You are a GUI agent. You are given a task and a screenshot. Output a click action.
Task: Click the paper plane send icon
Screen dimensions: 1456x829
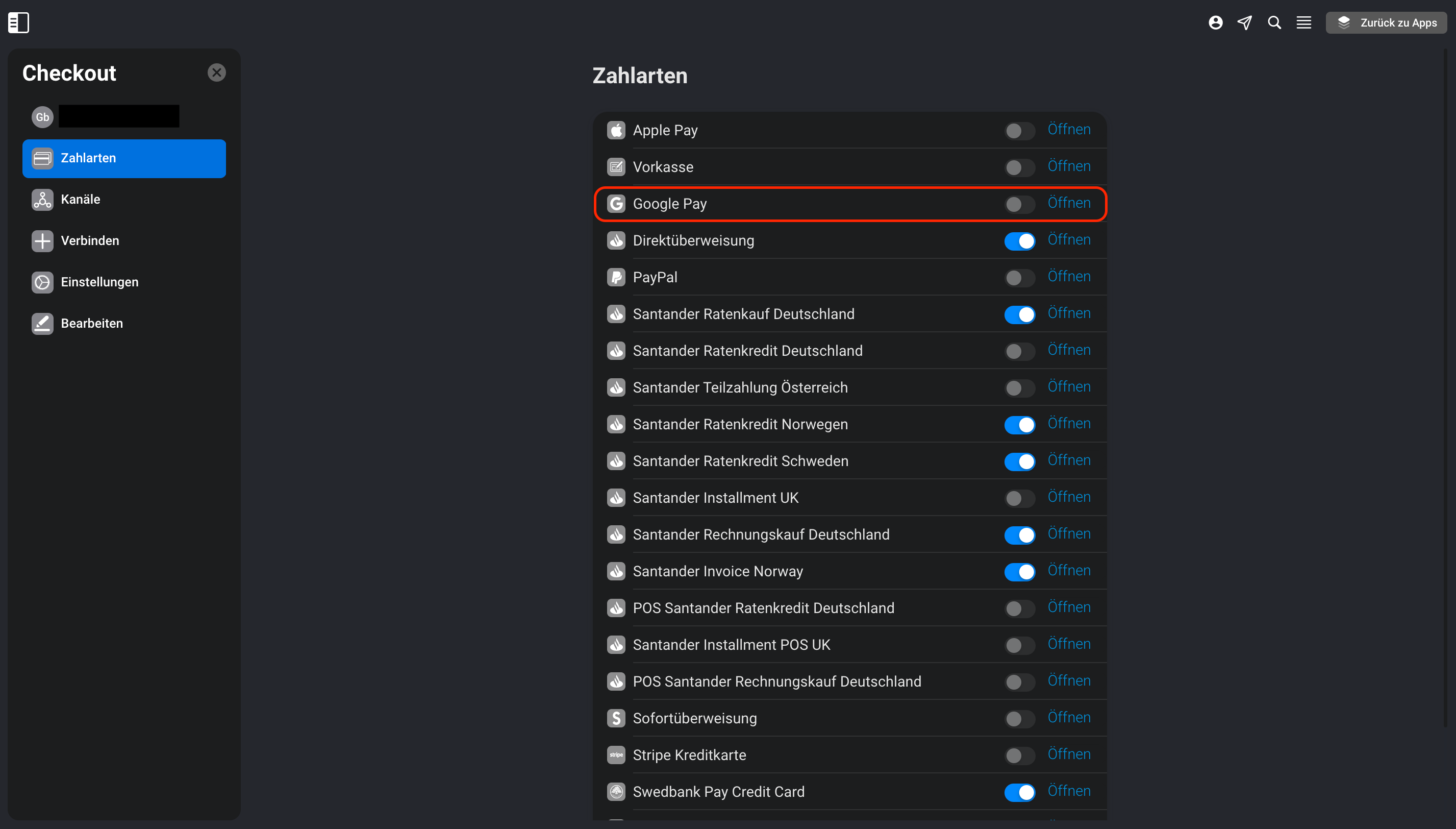tap(1244, 23)
